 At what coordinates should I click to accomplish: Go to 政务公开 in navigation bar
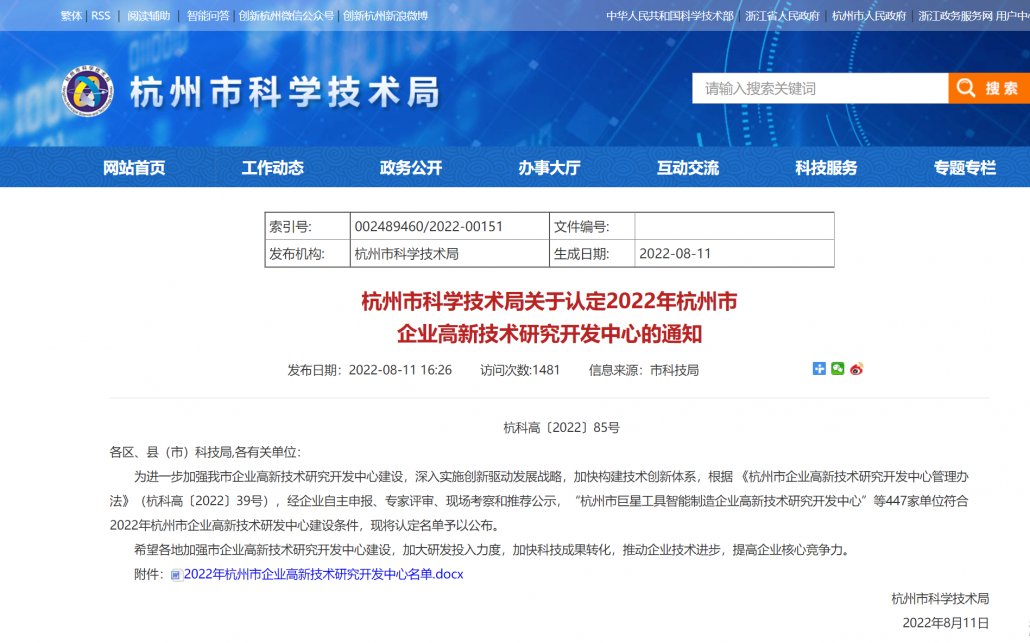point(411,168)
